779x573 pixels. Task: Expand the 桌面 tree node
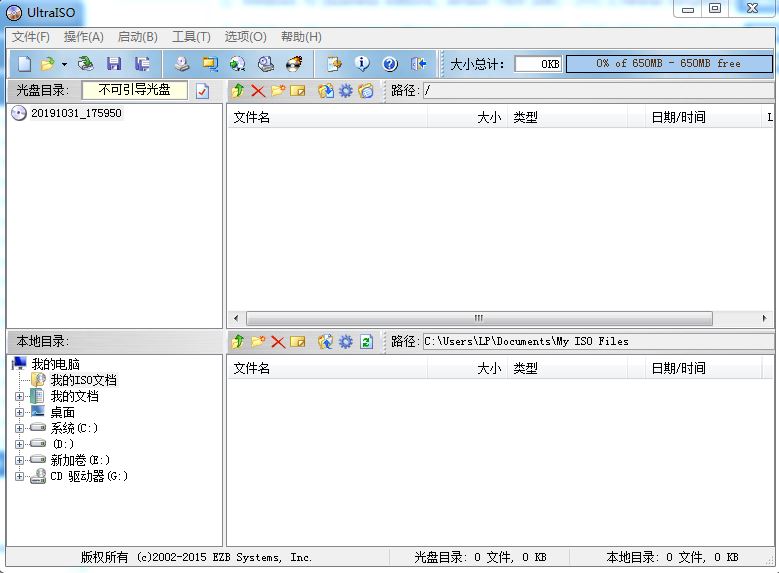(19, 412)
